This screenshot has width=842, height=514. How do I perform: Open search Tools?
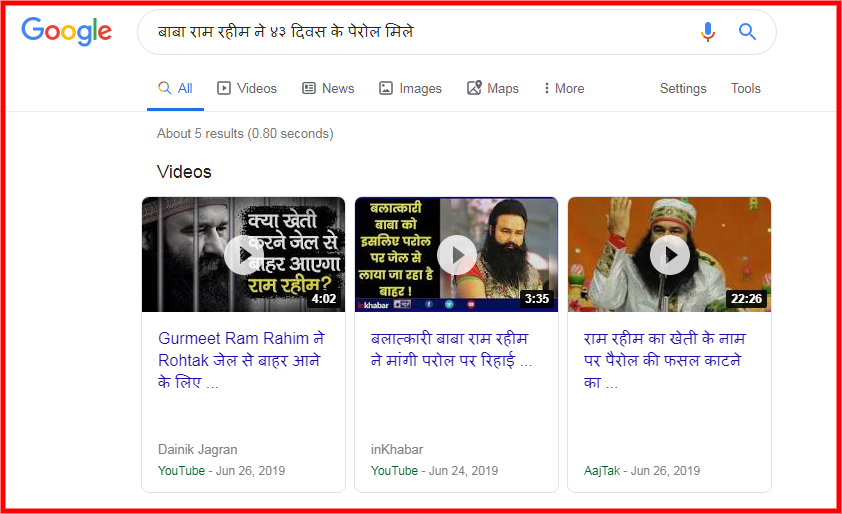[x=745, y=89]
